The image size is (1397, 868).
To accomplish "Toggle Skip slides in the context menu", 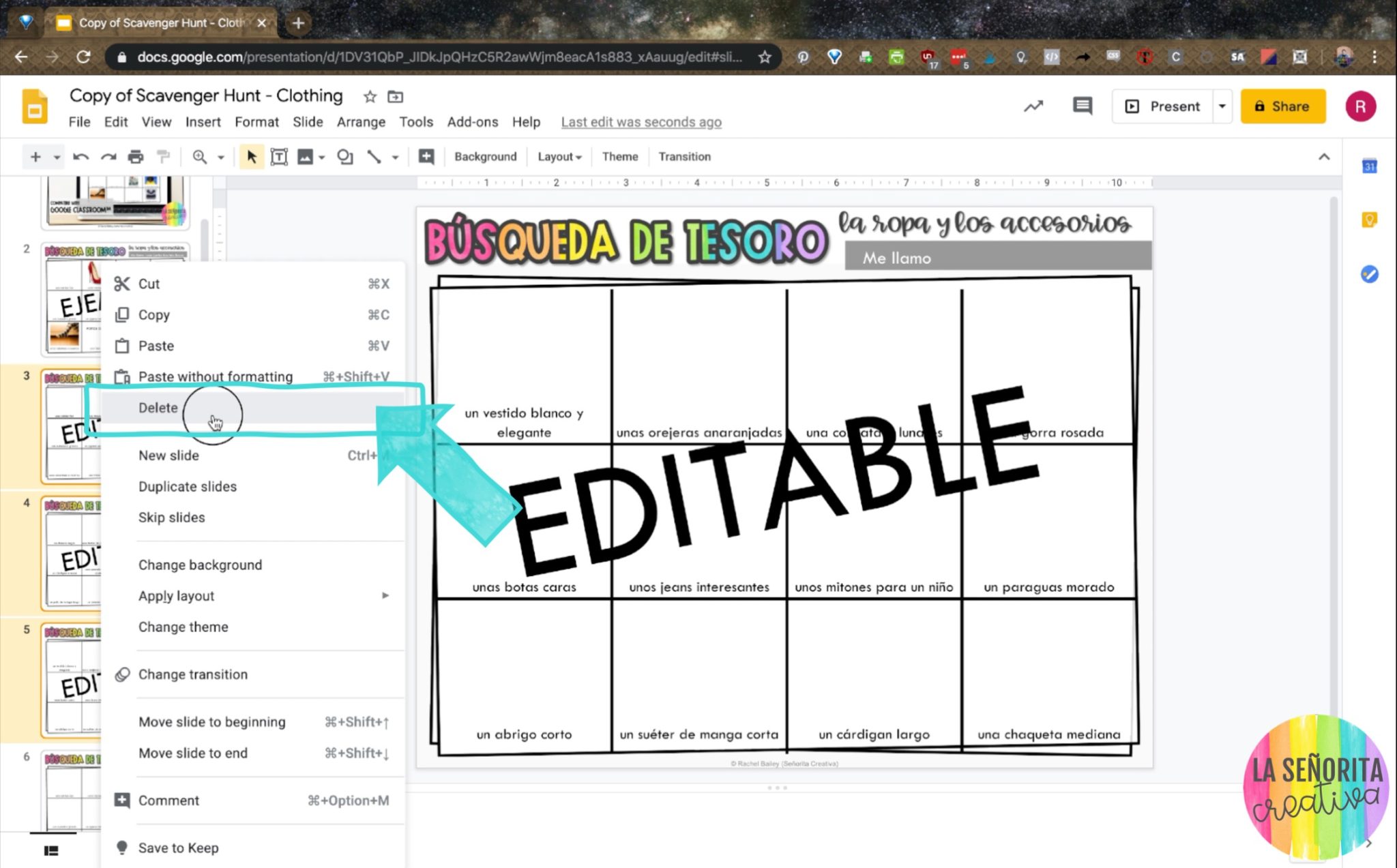I will pos(171,517).
